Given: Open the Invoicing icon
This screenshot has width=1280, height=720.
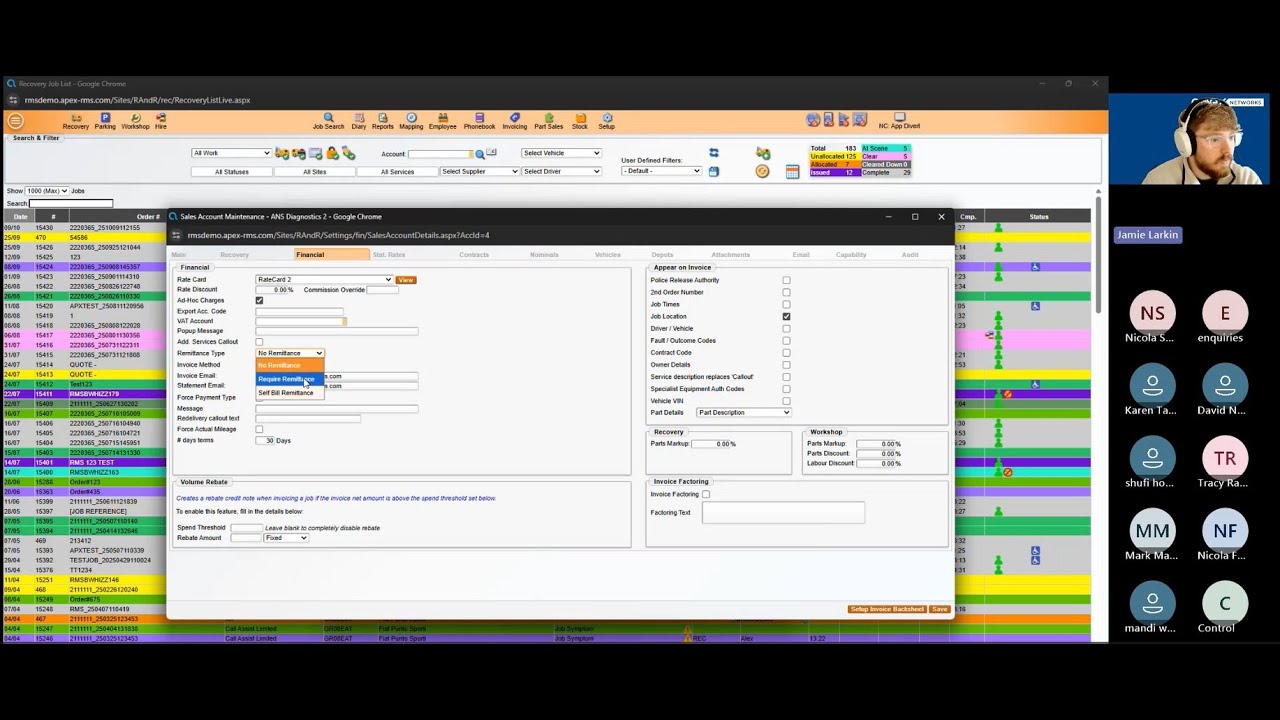Looking at the screenshot, I should (514, 121).
